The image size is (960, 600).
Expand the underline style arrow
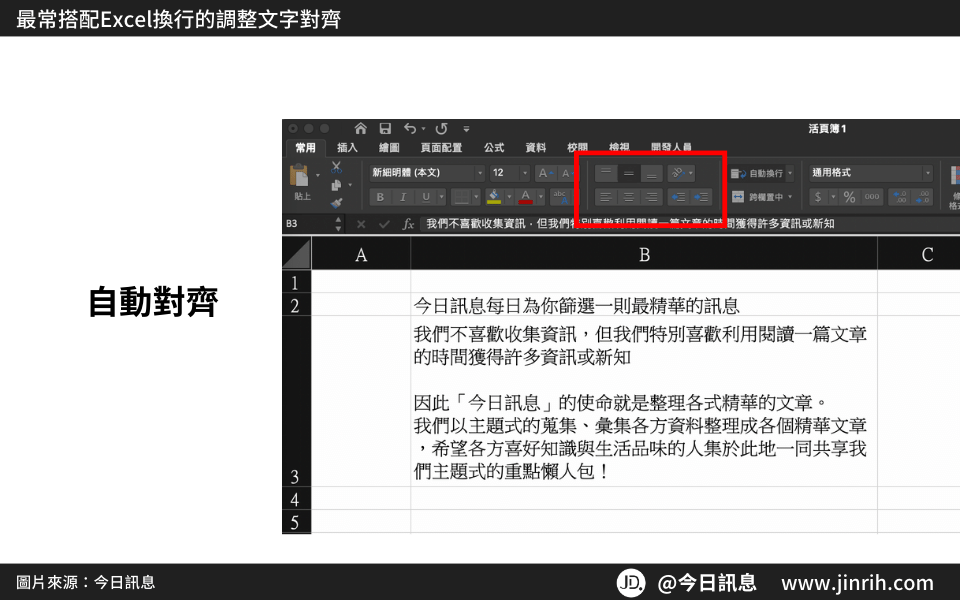tap(441, 197)
